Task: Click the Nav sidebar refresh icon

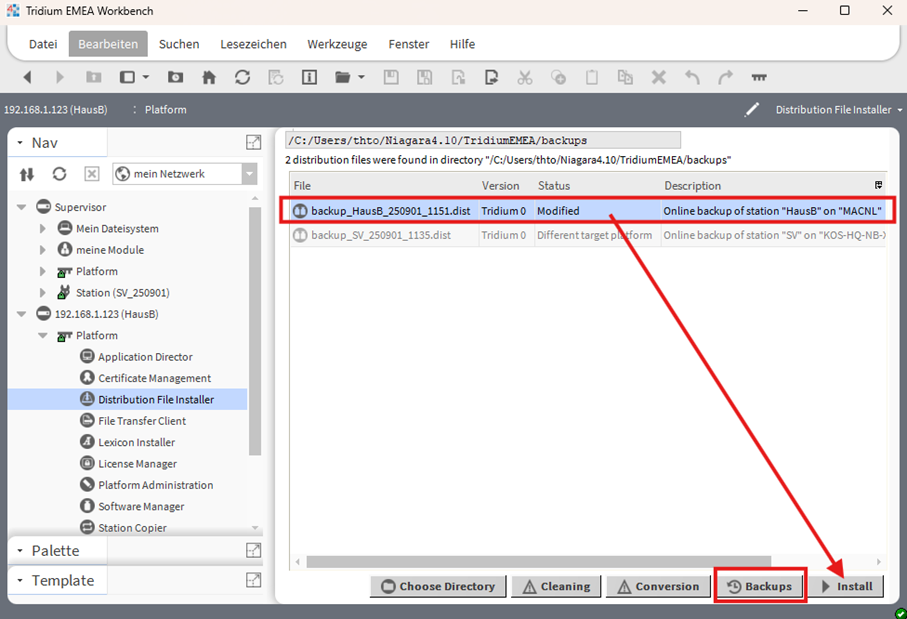Action: 60,174
